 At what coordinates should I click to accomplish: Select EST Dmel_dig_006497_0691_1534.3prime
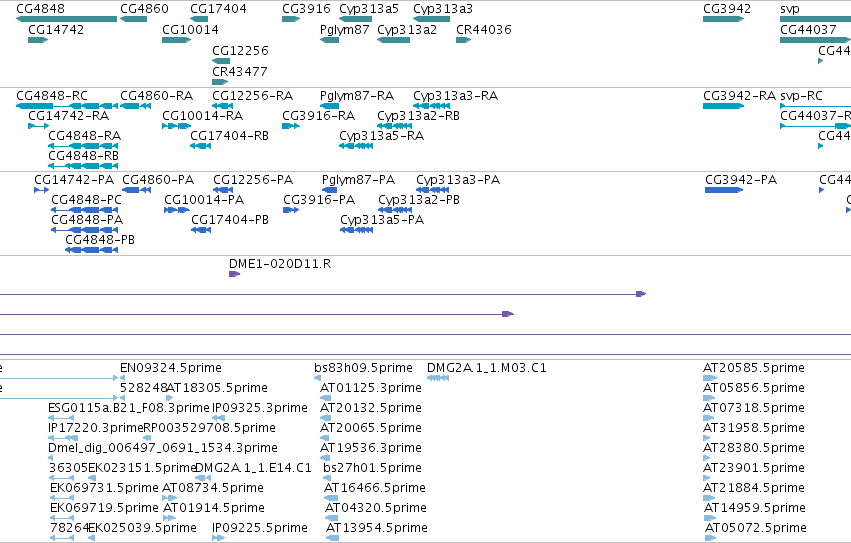(x=50, y=458)
